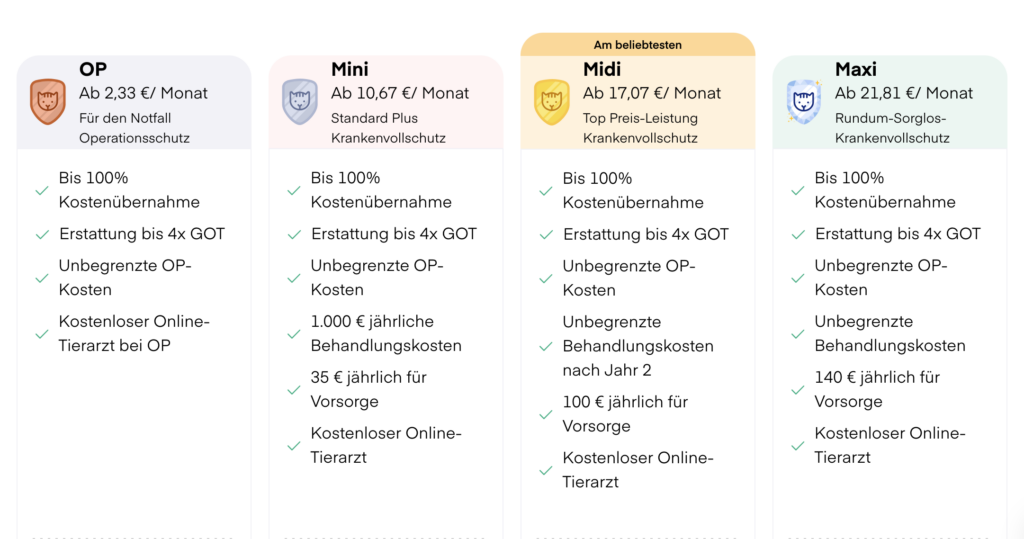Image resolution: width=1024 pixels, height=539 pixels.
Task: Click checkmark beside 'Kostenloser Online-Tierarzt bei OP'
Action: pos(42,334)
